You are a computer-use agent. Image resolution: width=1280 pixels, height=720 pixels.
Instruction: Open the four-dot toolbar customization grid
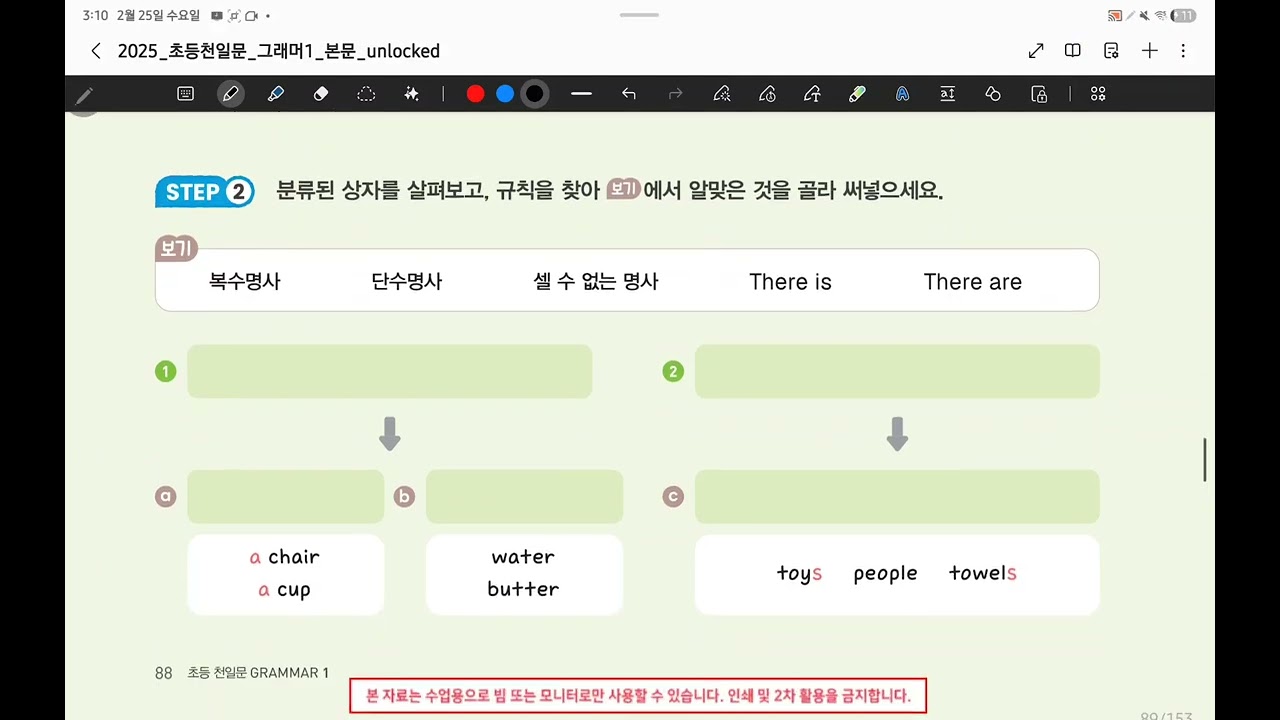tap(1098, 94)
